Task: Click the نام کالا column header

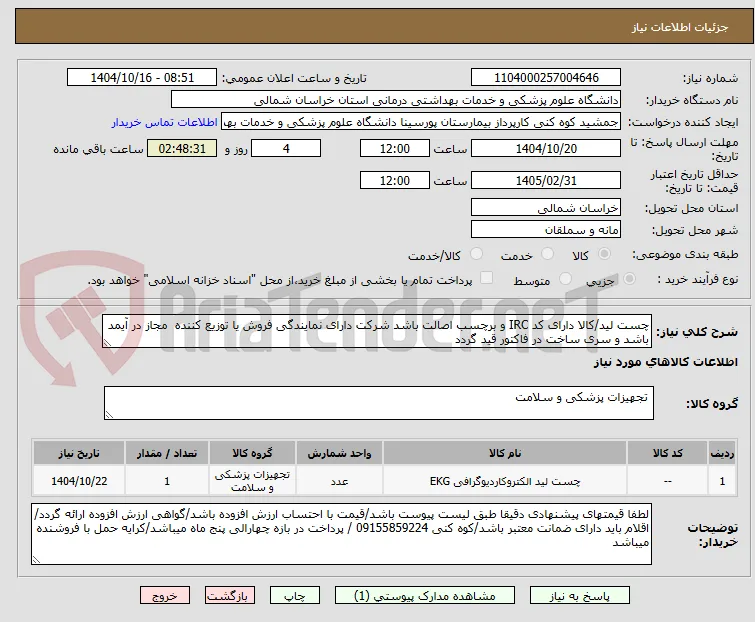Action: 505,453
